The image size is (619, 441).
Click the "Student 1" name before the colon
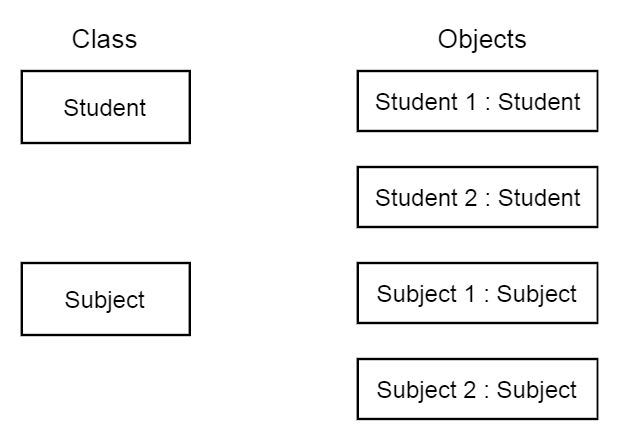pyautogui.click(x=419, y=102)
